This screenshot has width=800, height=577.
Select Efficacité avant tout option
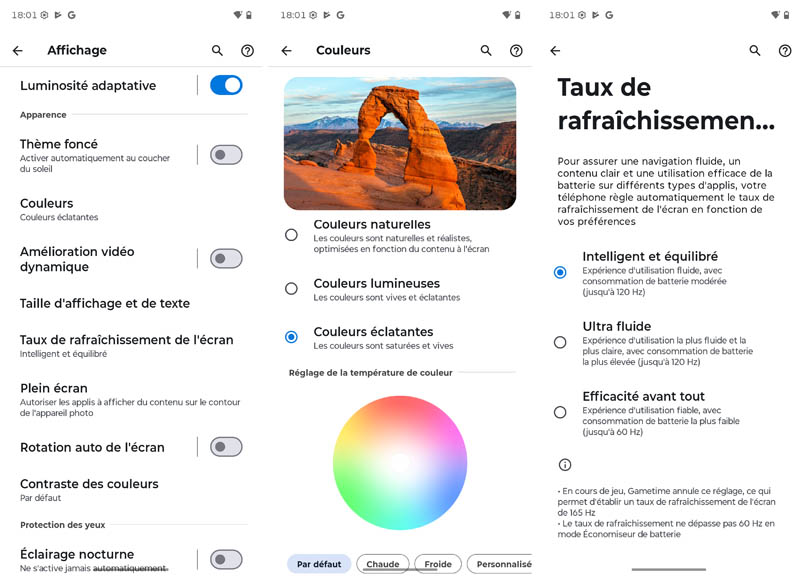coord(560,412)
